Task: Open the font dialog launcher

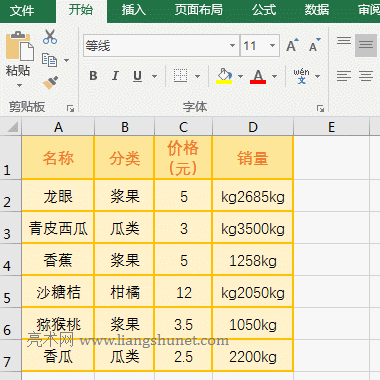Action: (320, 108)
